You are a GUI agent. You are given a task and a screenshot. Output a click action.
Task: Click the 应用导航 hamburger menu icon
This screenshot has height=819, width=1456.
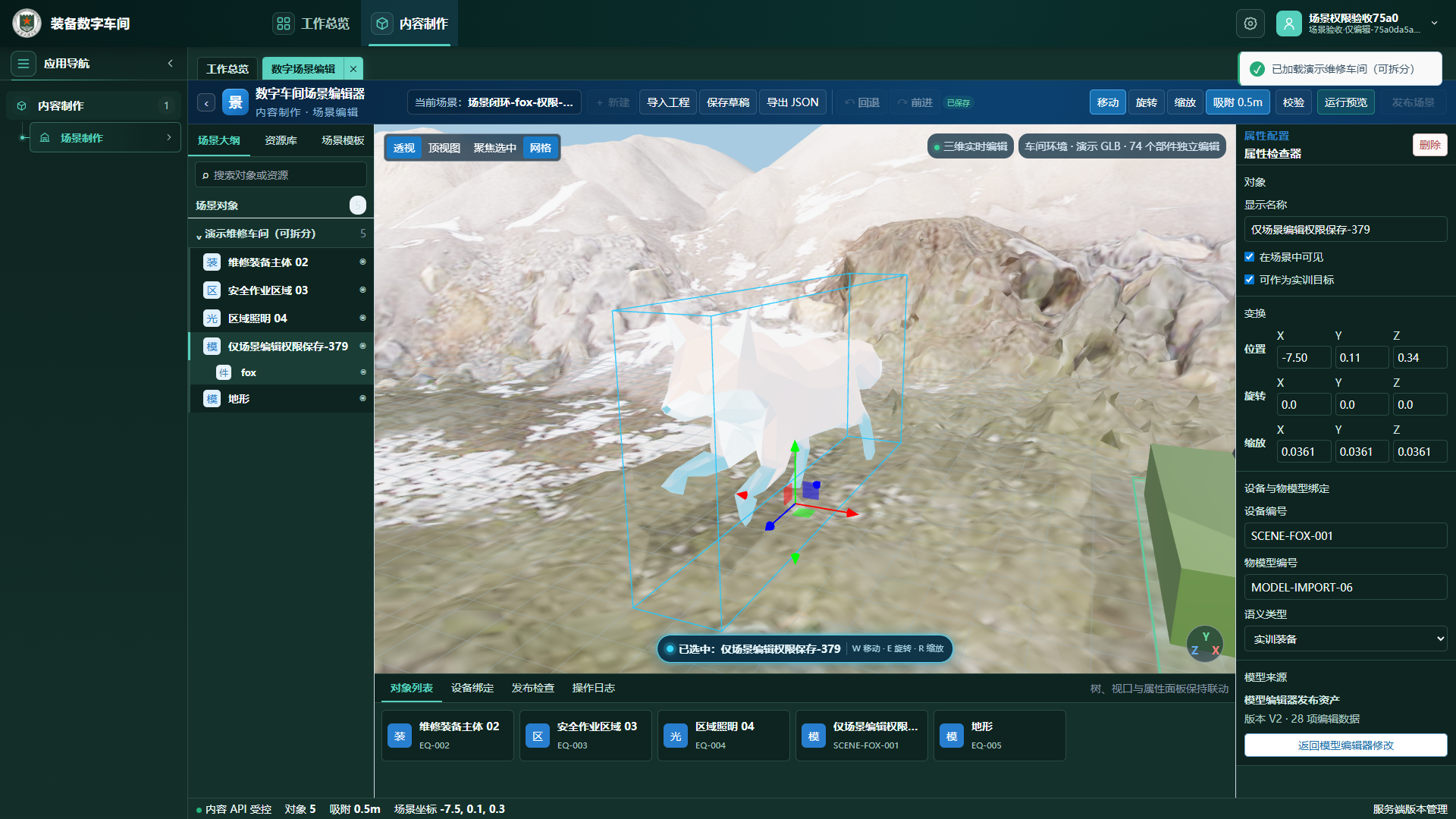[x=24, y=64]
